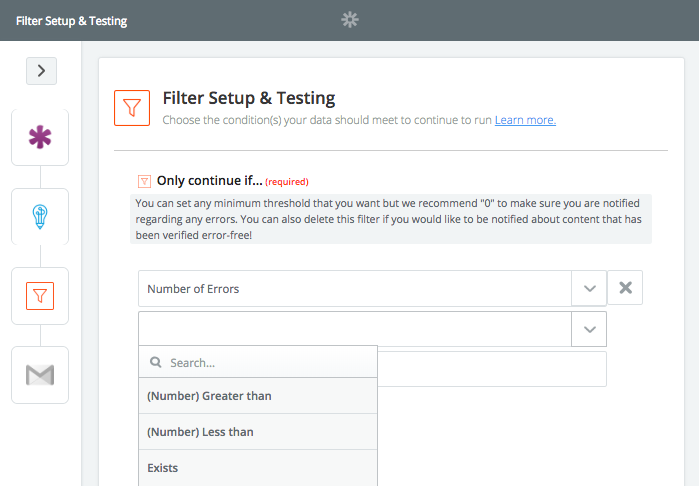Choose the (Number) Greater than option
This screenshot has height=486, width=700.
pos(258,396)
